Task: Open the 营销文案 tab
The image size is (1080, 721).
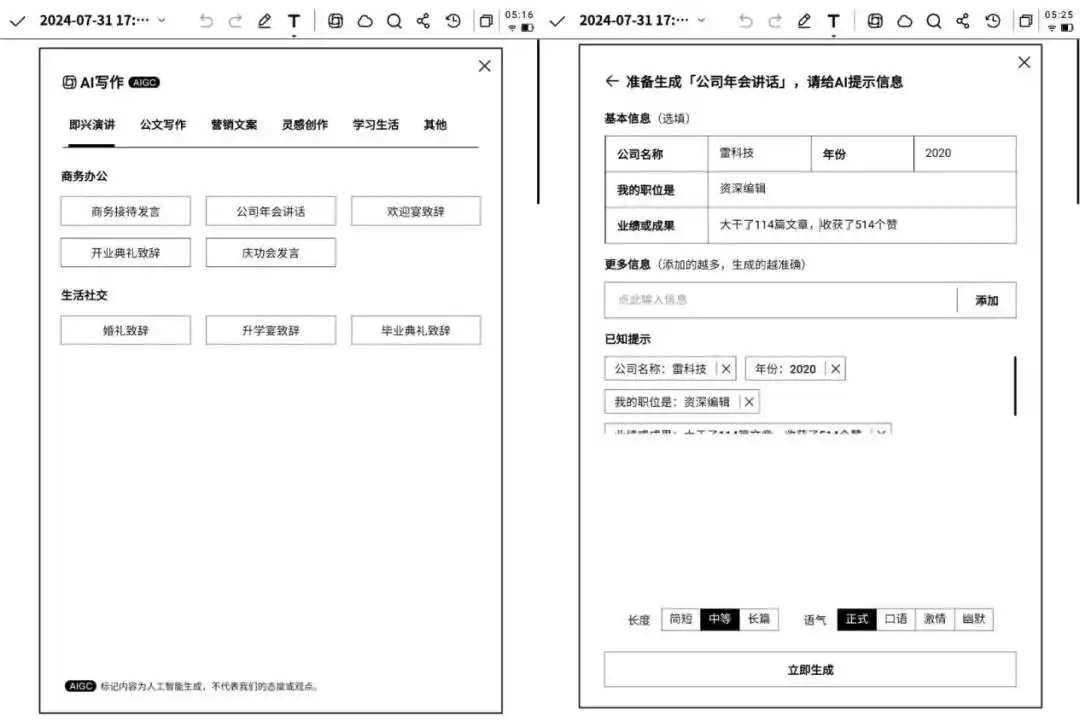Action: [x=234, y=125]
